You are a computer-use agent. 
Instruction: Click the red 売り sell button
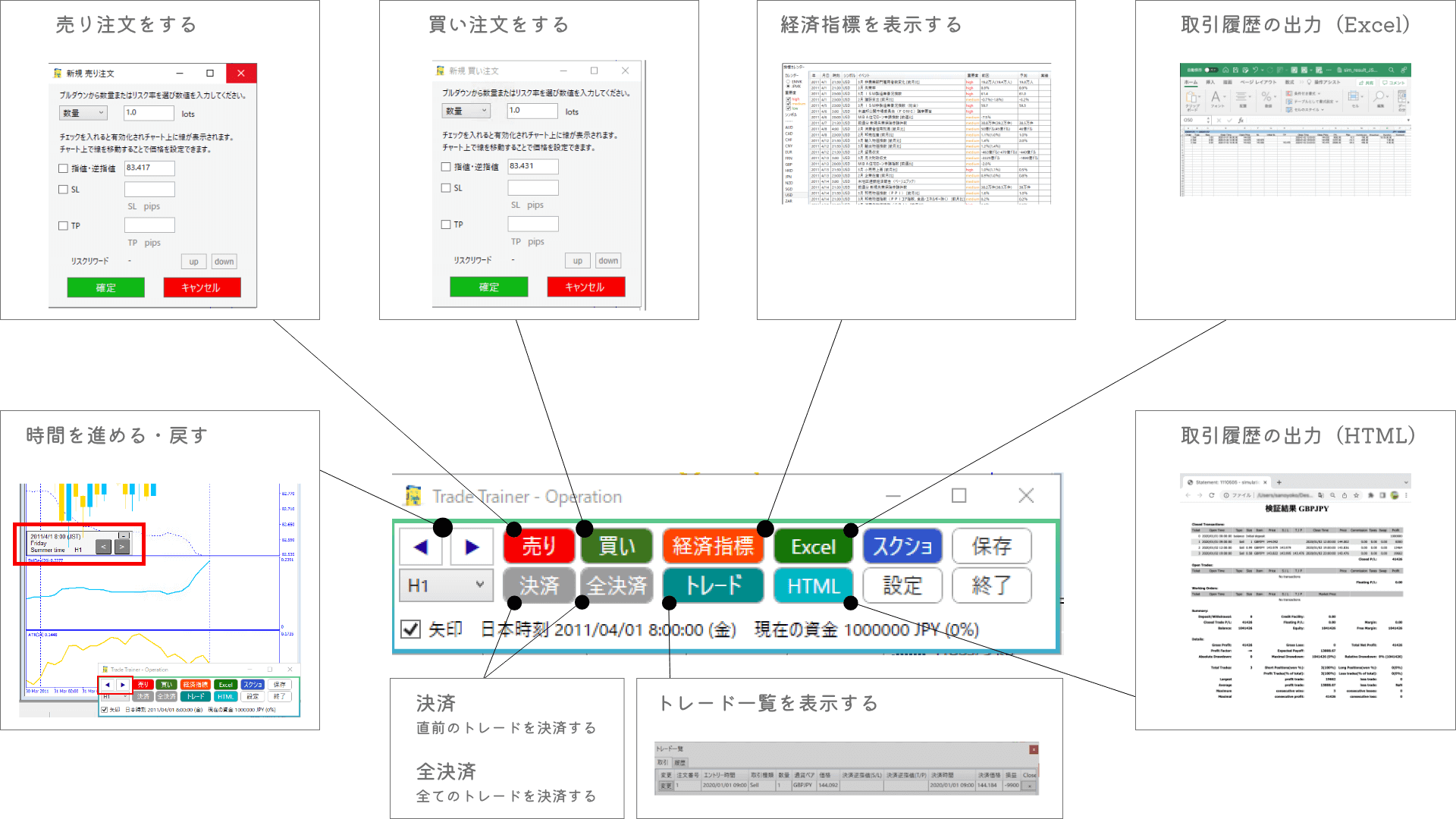click(539, 547)
